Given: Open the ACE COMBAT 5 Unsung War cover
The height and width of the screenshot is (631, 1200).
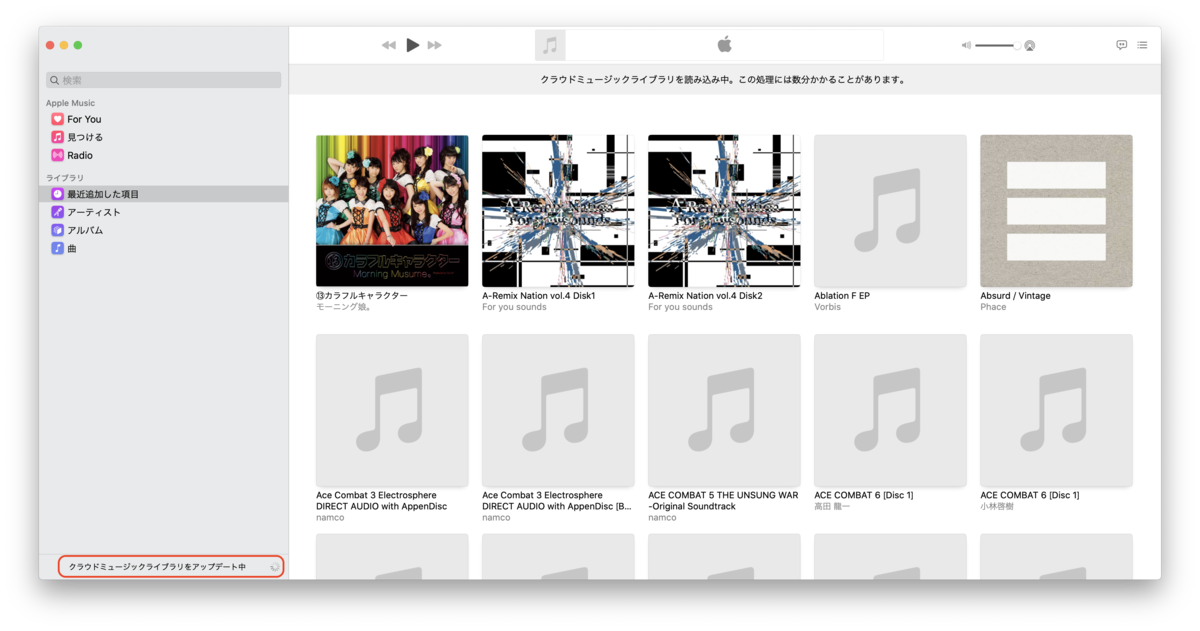Looking at the screenshot, I should pyautogui.click(x=724, y=410).
